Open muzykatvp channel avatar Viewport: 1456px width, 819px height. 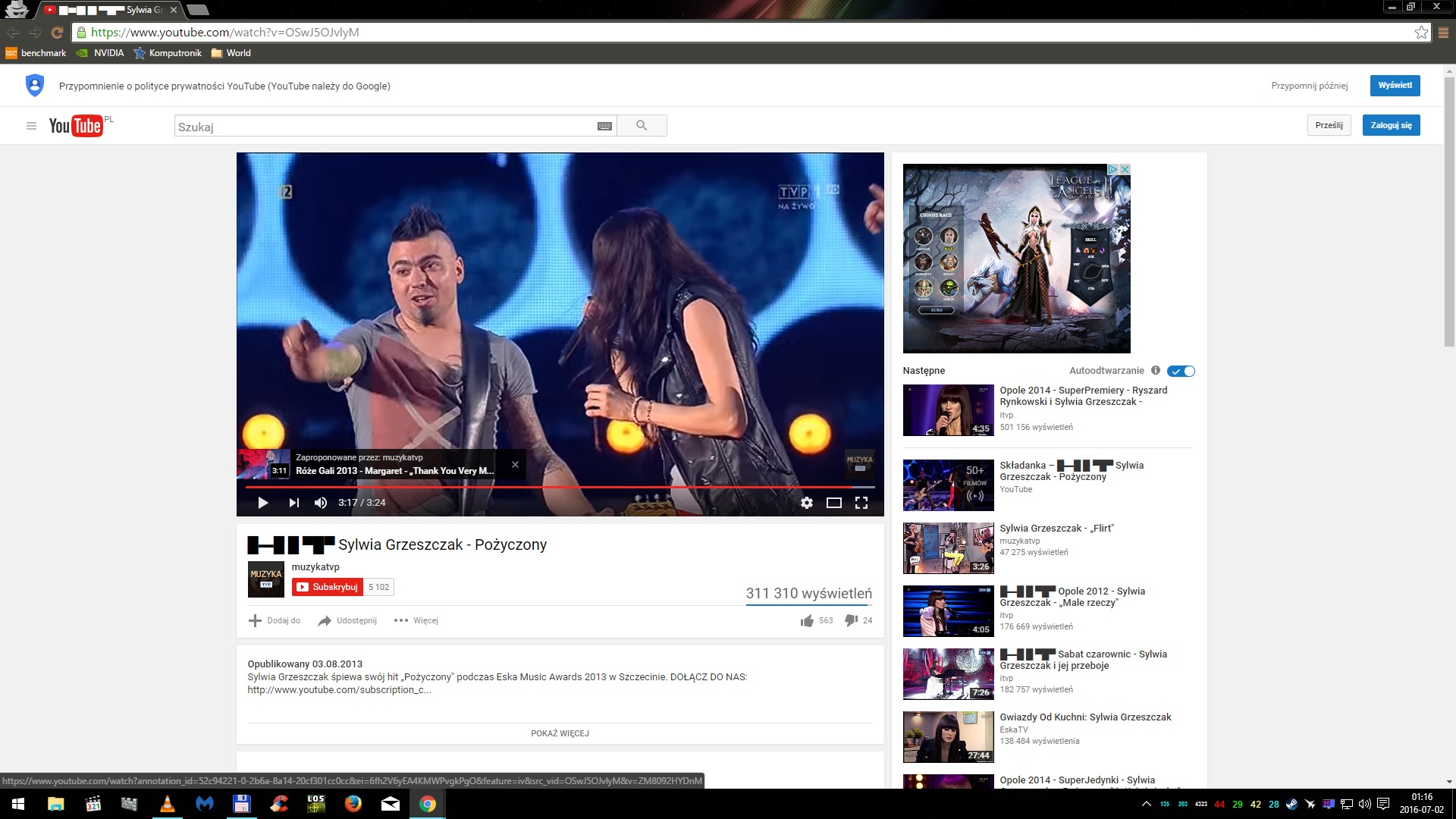coord(265,579)
